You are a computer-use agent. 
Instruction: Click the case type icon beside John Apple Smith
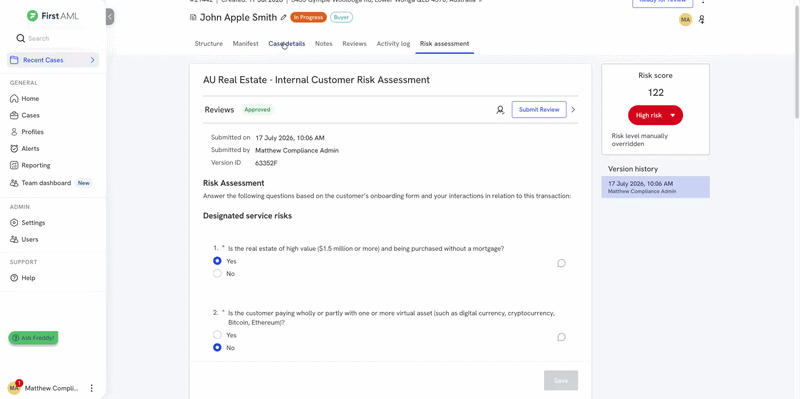[x=193, y=17]
